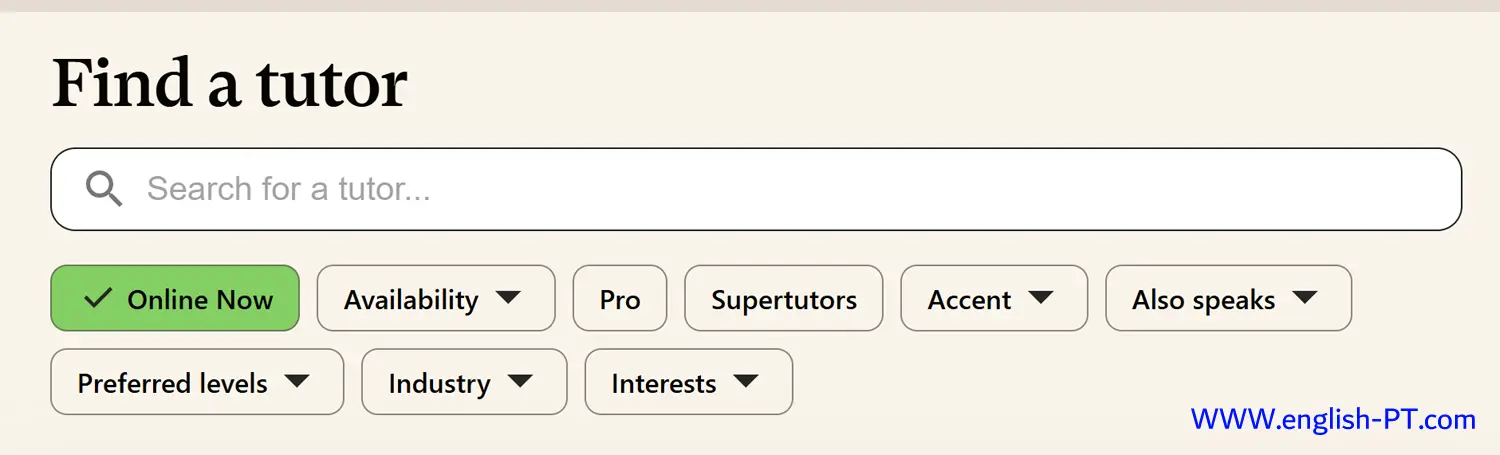
Task: Click the Industry filter's down arrow
Action: tap(520, 382)
